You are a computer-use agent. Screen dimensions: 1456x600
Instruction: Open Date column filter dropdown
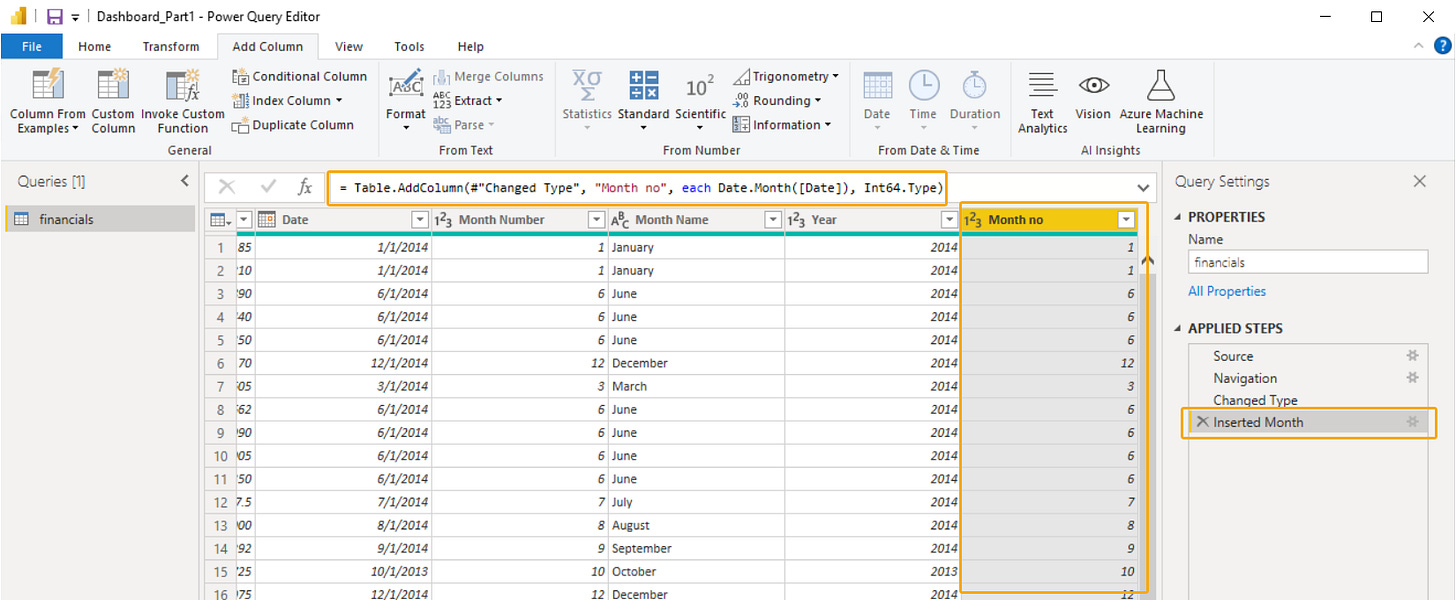[x=419, y=220]
